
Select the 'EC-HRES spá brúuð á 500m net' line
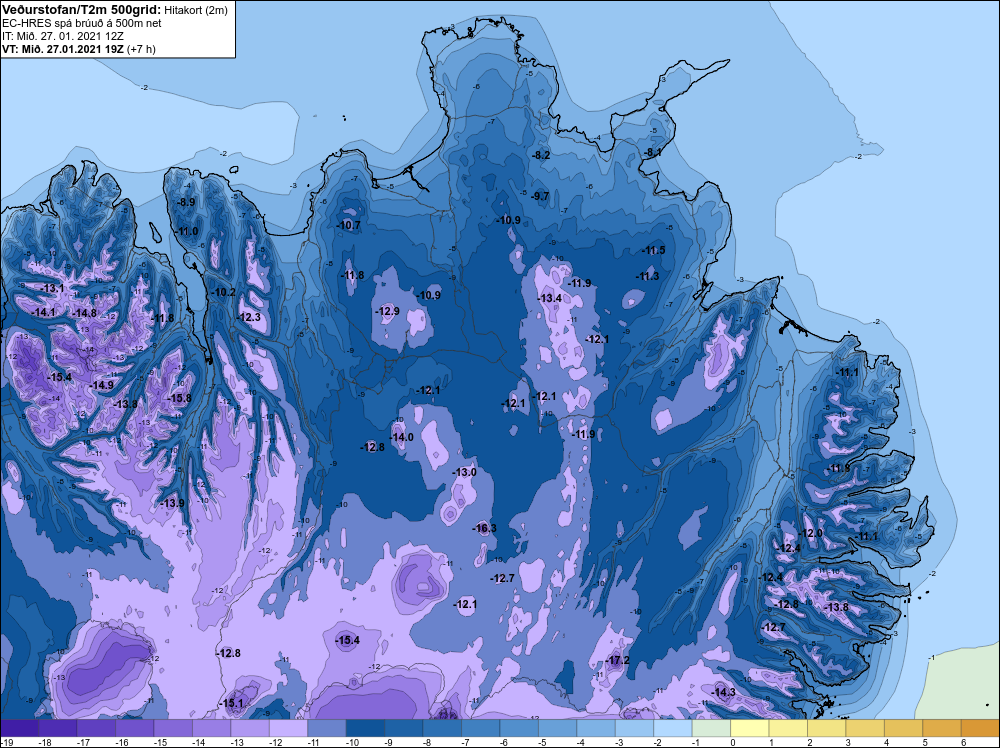tap(81, 23)
